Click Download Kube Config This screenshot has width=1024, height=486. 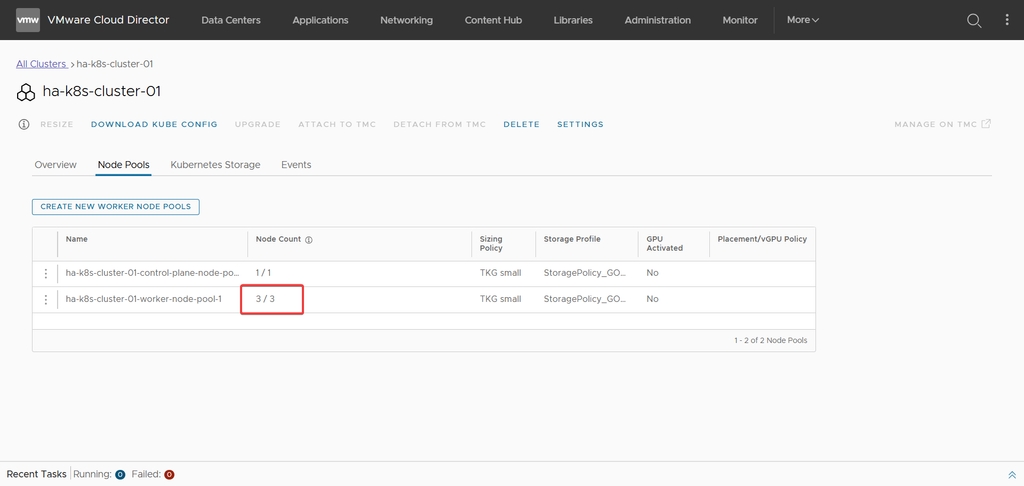[154, 125]
